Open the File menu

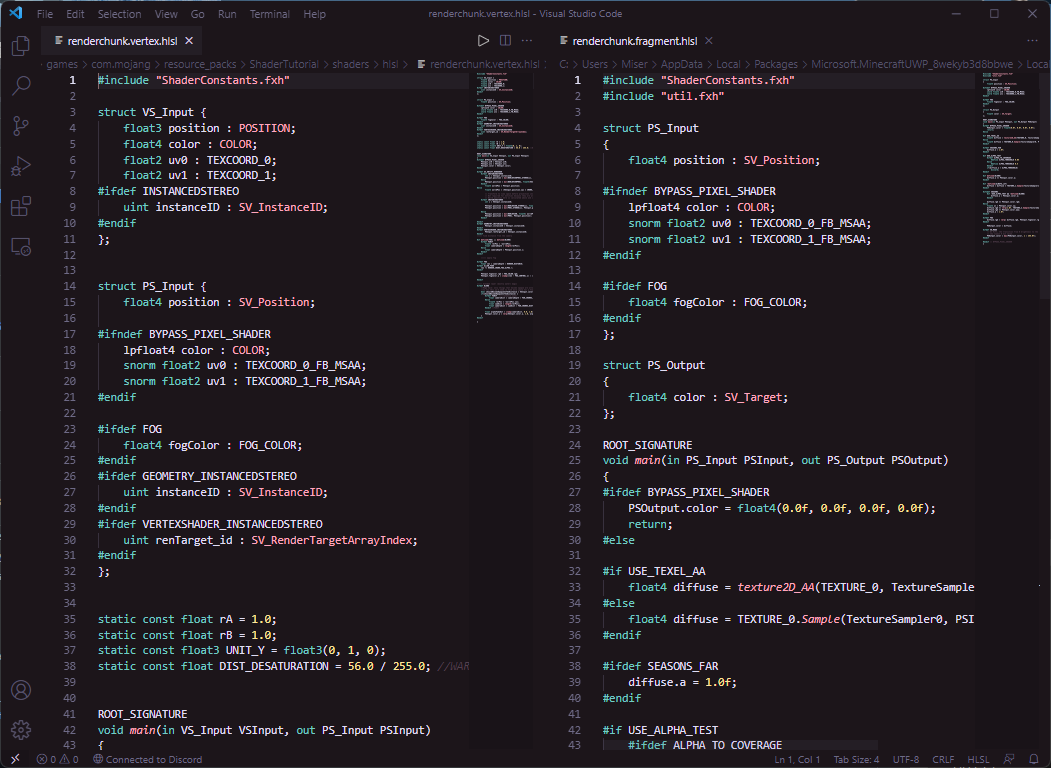[x=45, y=14]
